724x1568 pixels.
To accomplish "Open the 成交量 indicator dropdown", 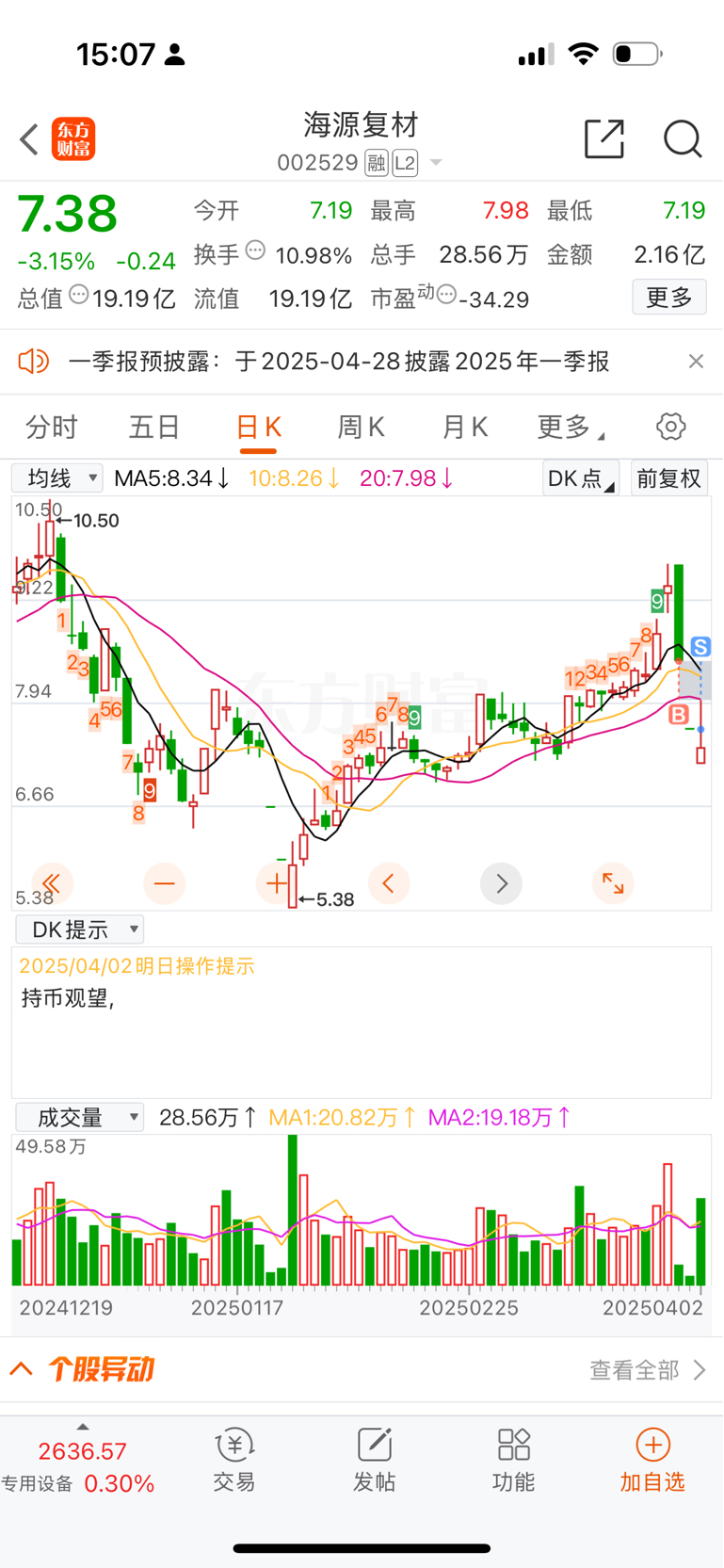I will coord(80,1118).
